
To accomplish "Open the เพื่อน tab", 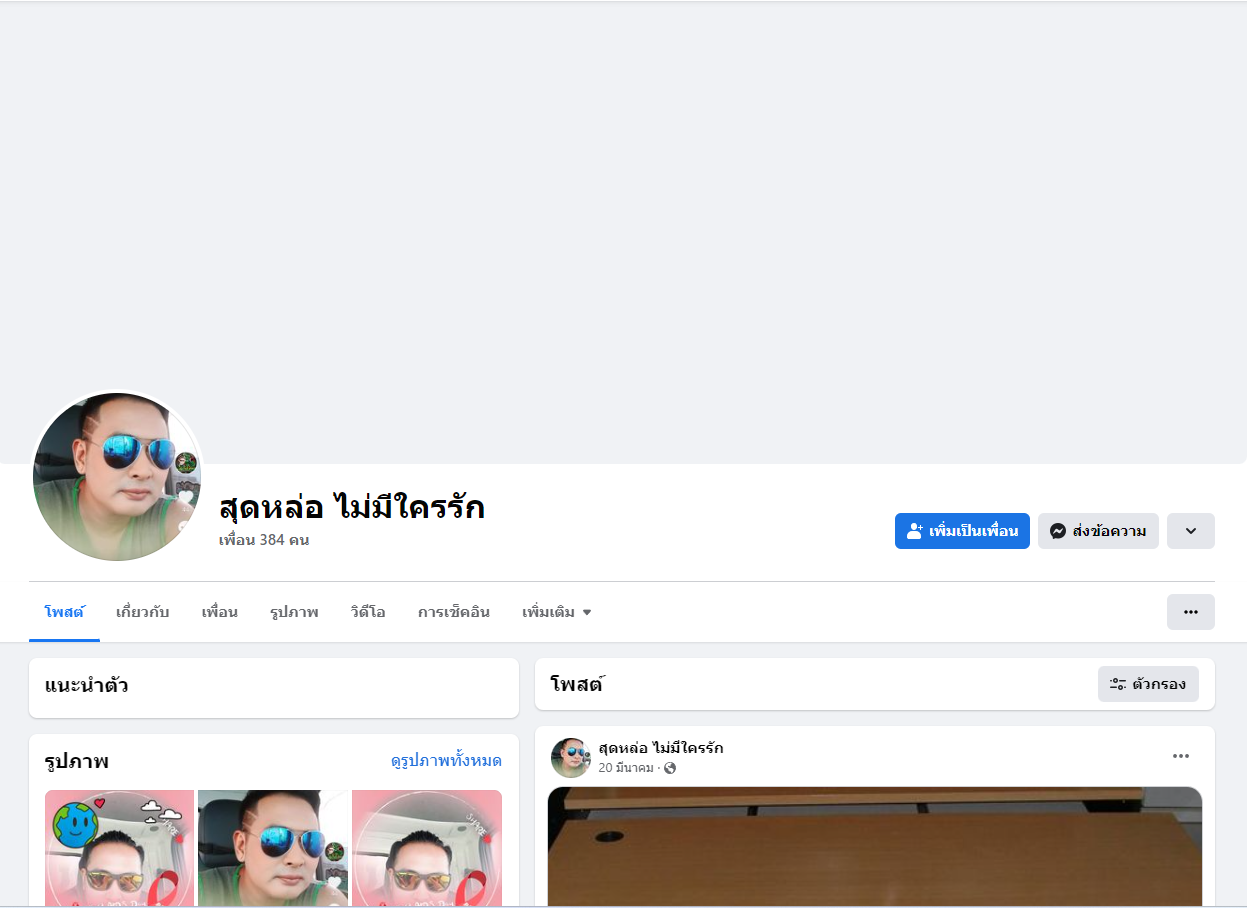I will [219, 612].
